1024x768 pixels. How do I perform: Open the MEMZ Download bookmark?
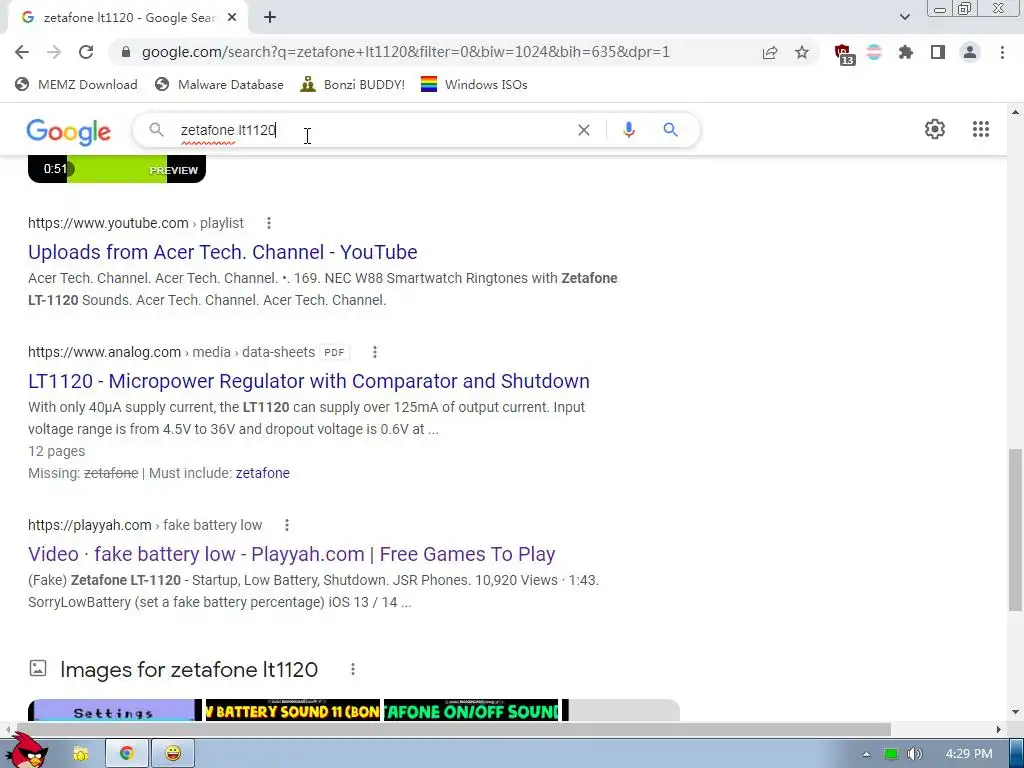point(76,84)
